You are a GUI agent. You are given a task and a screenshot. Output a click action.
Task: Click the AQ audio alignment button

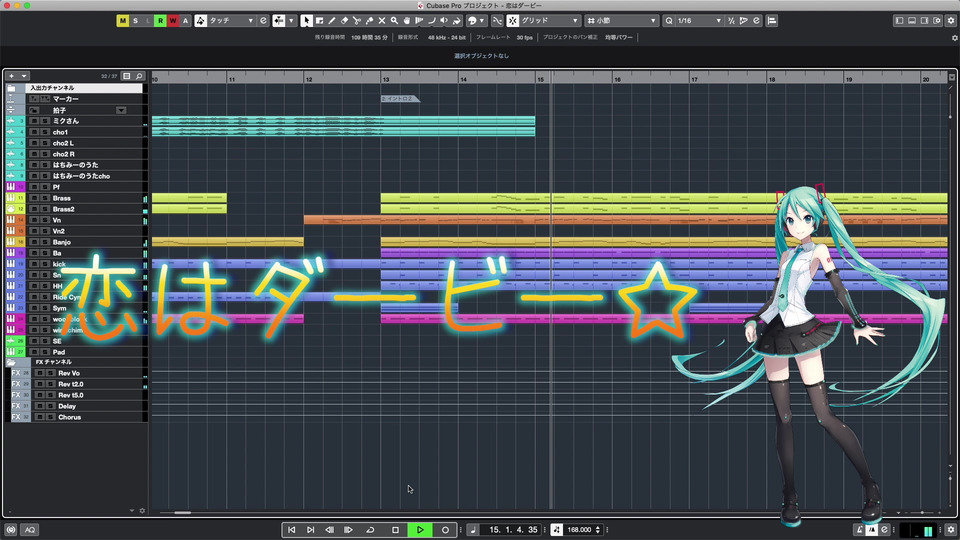click(x=30, y=530)
